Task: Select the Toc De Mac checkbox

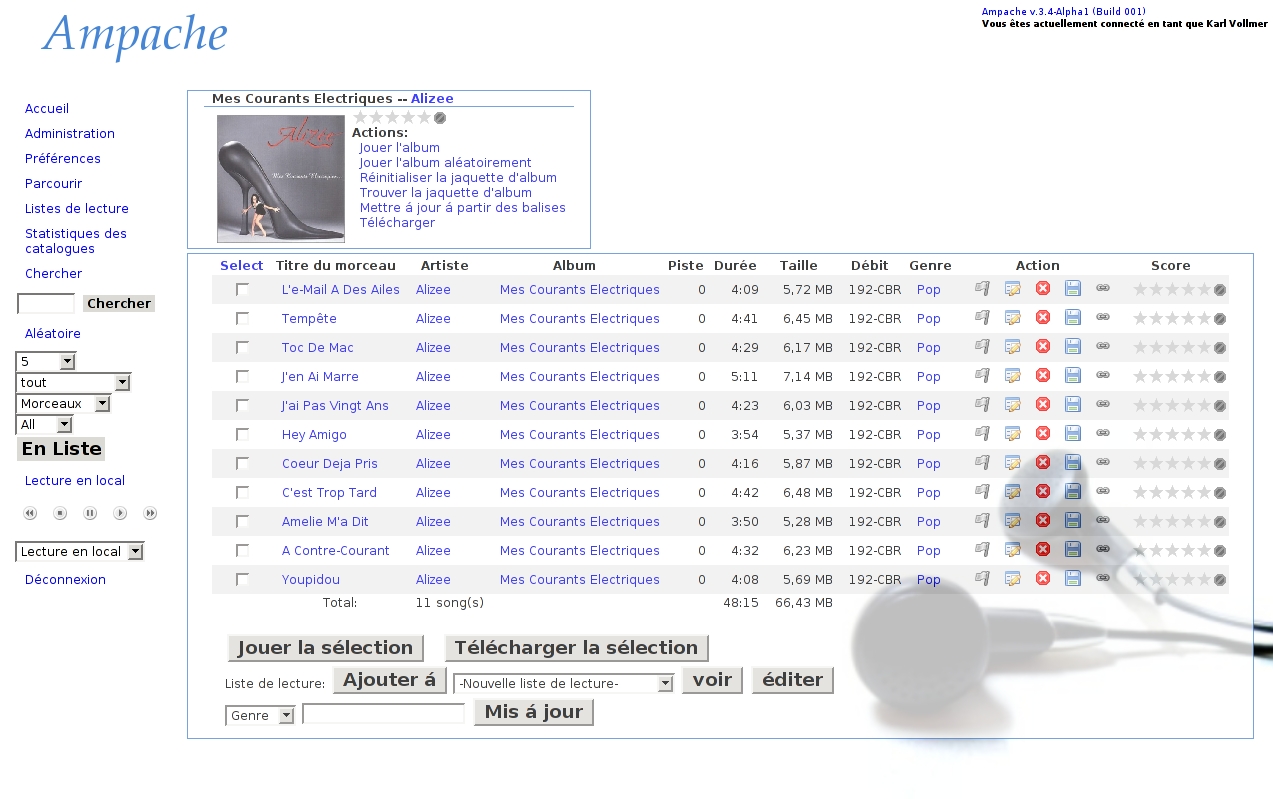Action: click(x=242, y=347)
